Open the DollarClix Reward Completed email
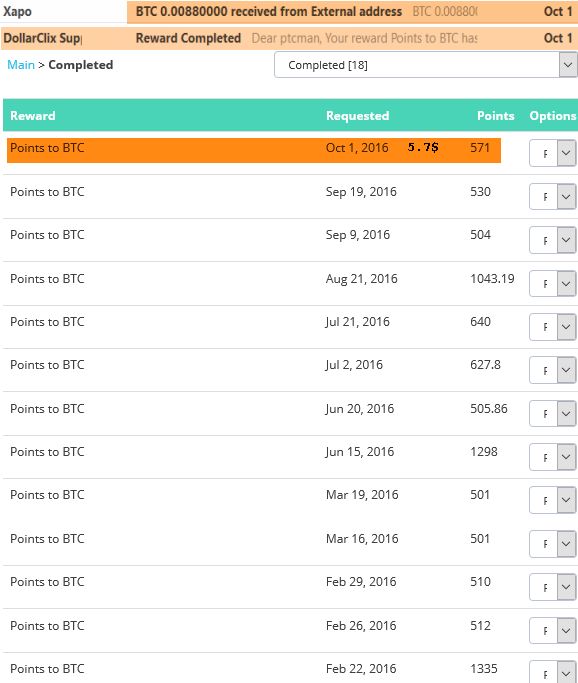This screenshot has width=578, height=683. (x=289, y=38)
